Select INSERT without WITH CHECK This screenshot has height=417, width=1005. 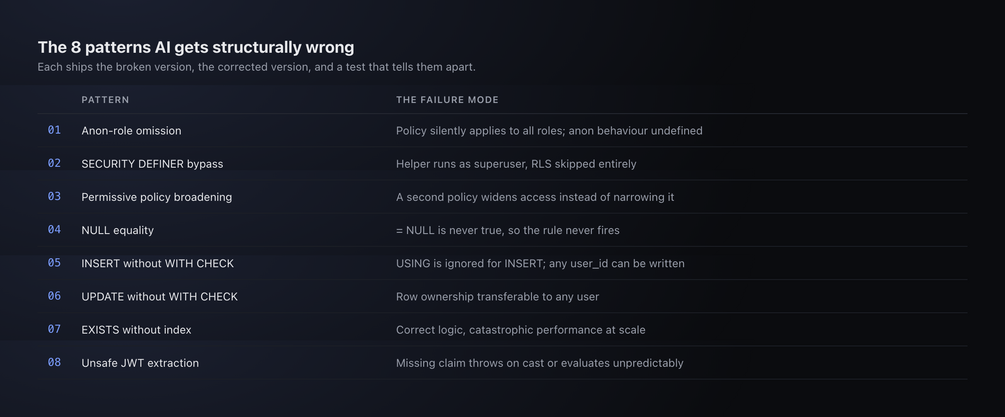(x=158, y=263)
